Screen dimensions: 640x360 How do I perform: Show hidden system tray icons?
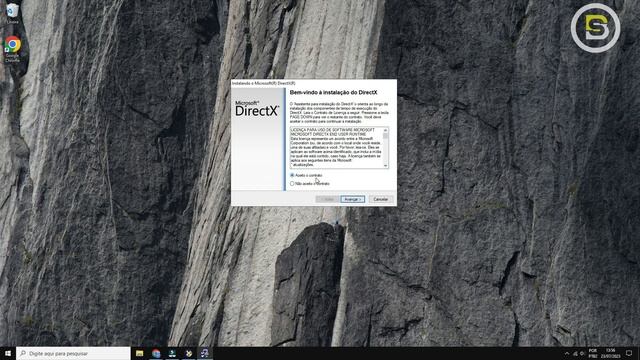point(567,353)
